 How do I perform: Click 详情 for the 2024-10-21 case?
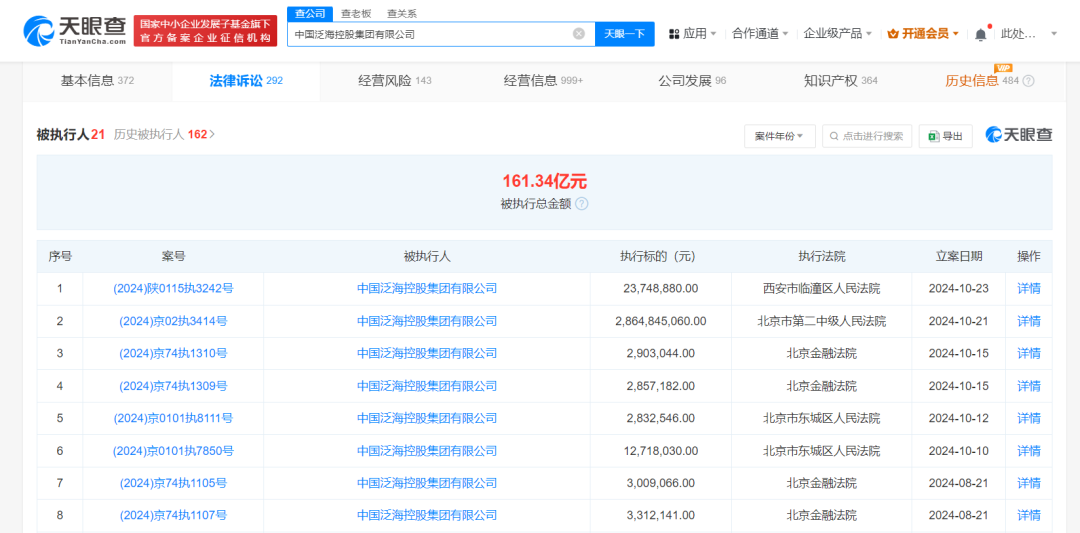pyautogui.click(x=1029, y=321)
